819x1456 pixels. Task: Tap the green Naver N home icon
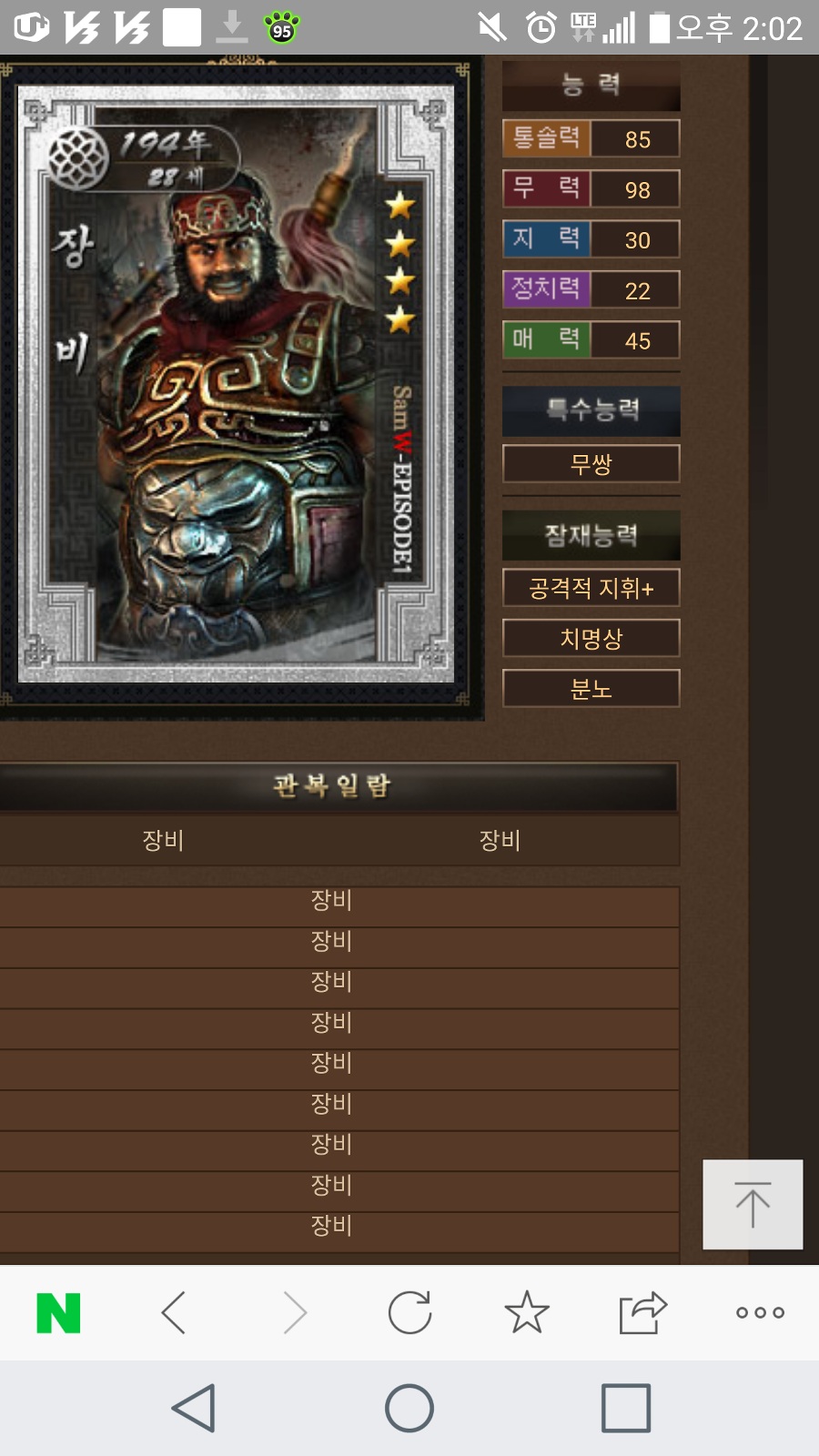[59, 1313]
